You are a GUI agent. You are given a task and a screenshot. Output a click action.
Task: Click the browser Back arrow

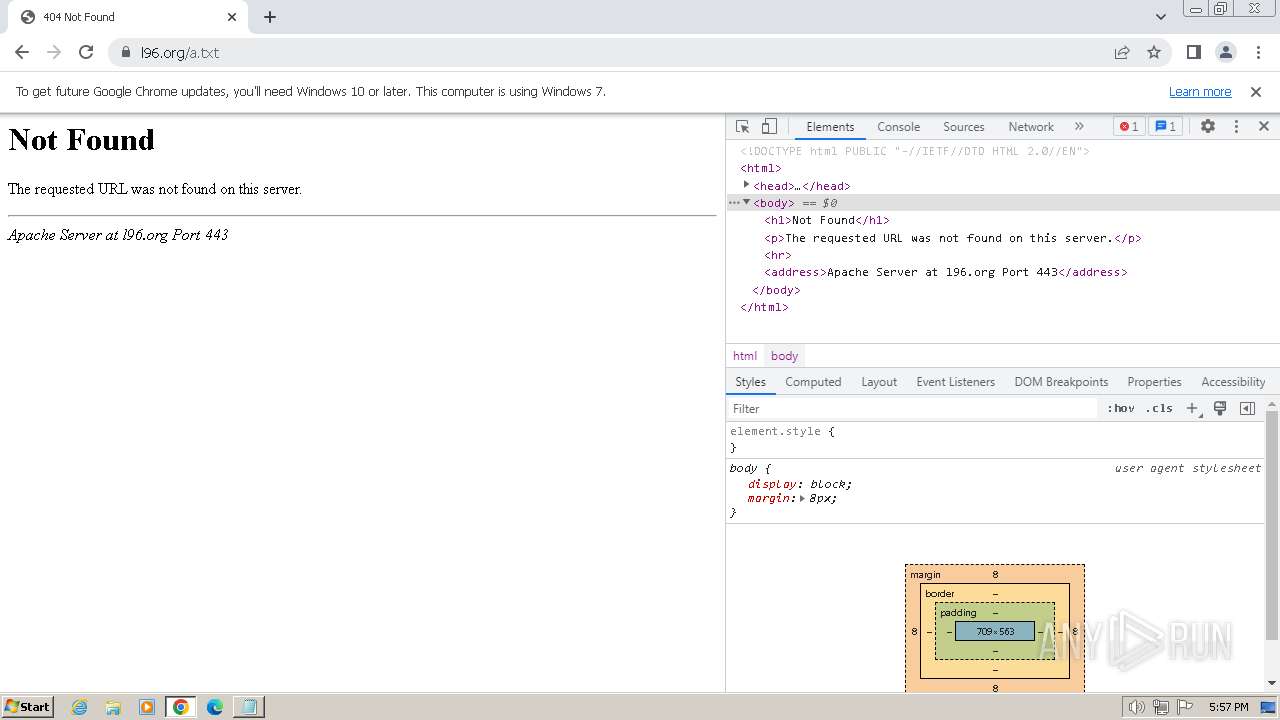click(22, 52)
